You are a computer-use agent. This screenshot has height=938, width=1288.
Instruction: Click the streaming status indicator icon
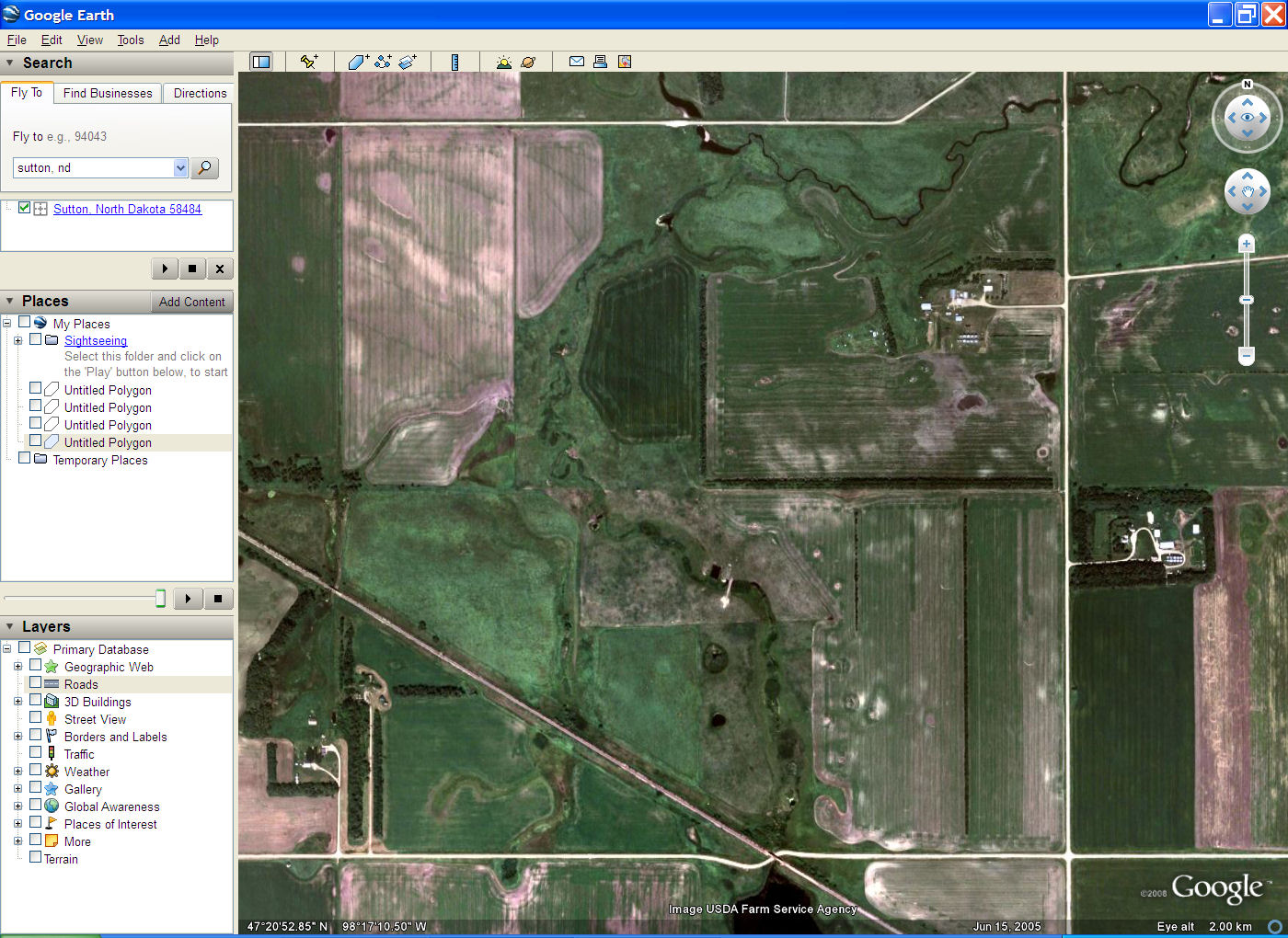tap(1275, 926)
